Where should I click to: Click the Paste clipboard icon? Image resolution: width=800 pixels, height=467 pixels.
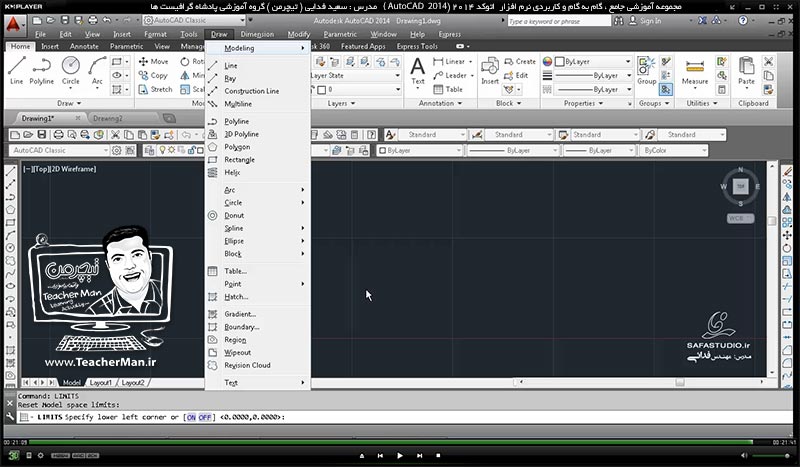click(x=746, y=70)
